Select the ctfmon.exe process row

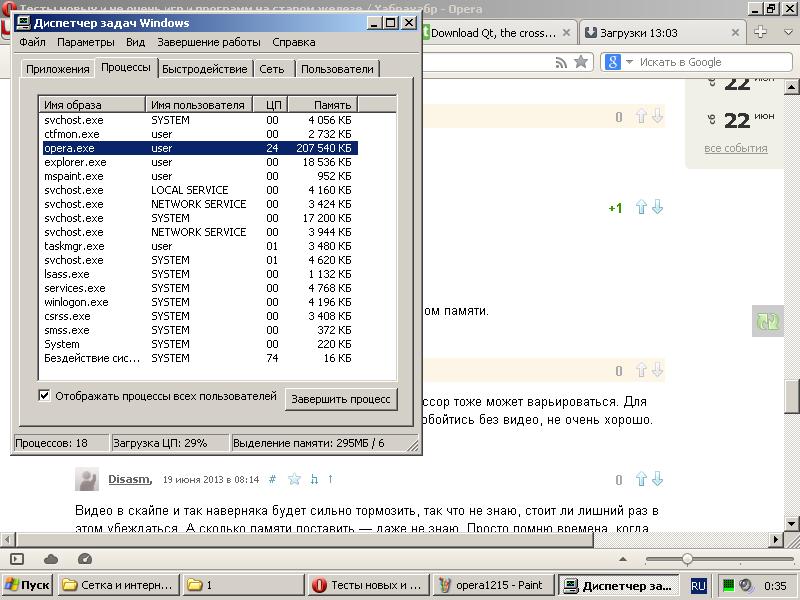click(200, 134)
